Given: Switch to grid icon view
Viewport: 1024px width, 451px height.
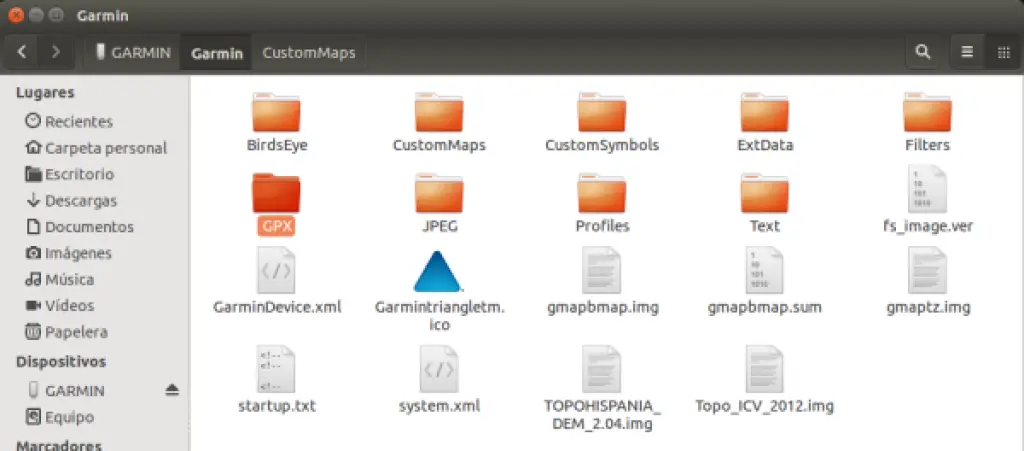Looking at the screenshot, I should tap(1003, 52).
